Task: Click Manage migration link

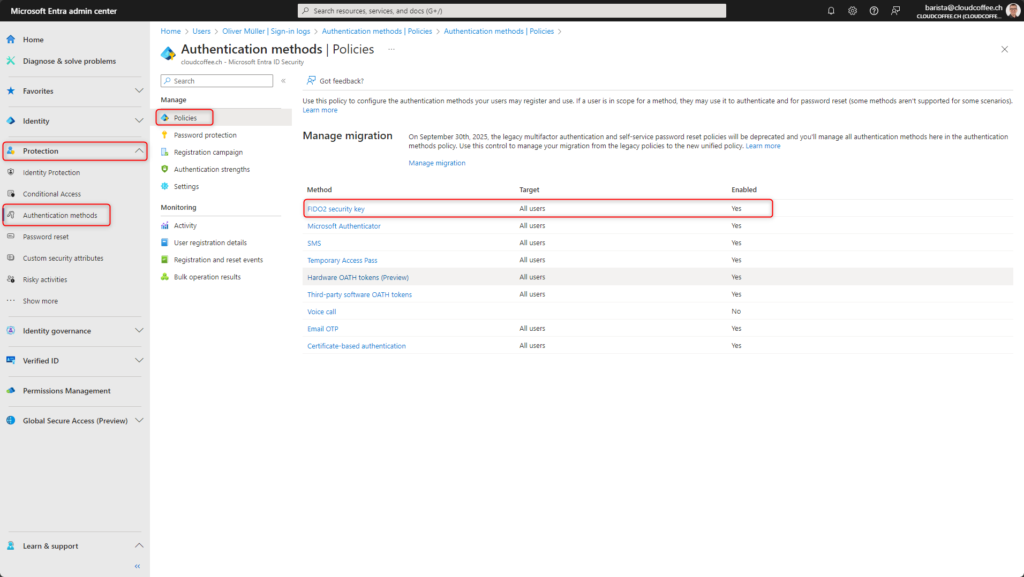Action: point(437,163)
